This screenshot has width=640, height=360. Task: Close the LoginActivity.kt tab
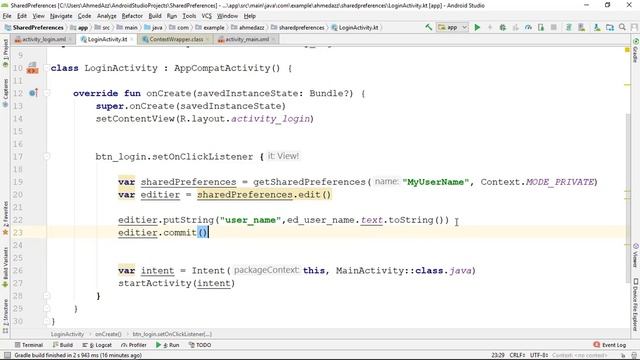pyautogui.click(x=132, y=40)
